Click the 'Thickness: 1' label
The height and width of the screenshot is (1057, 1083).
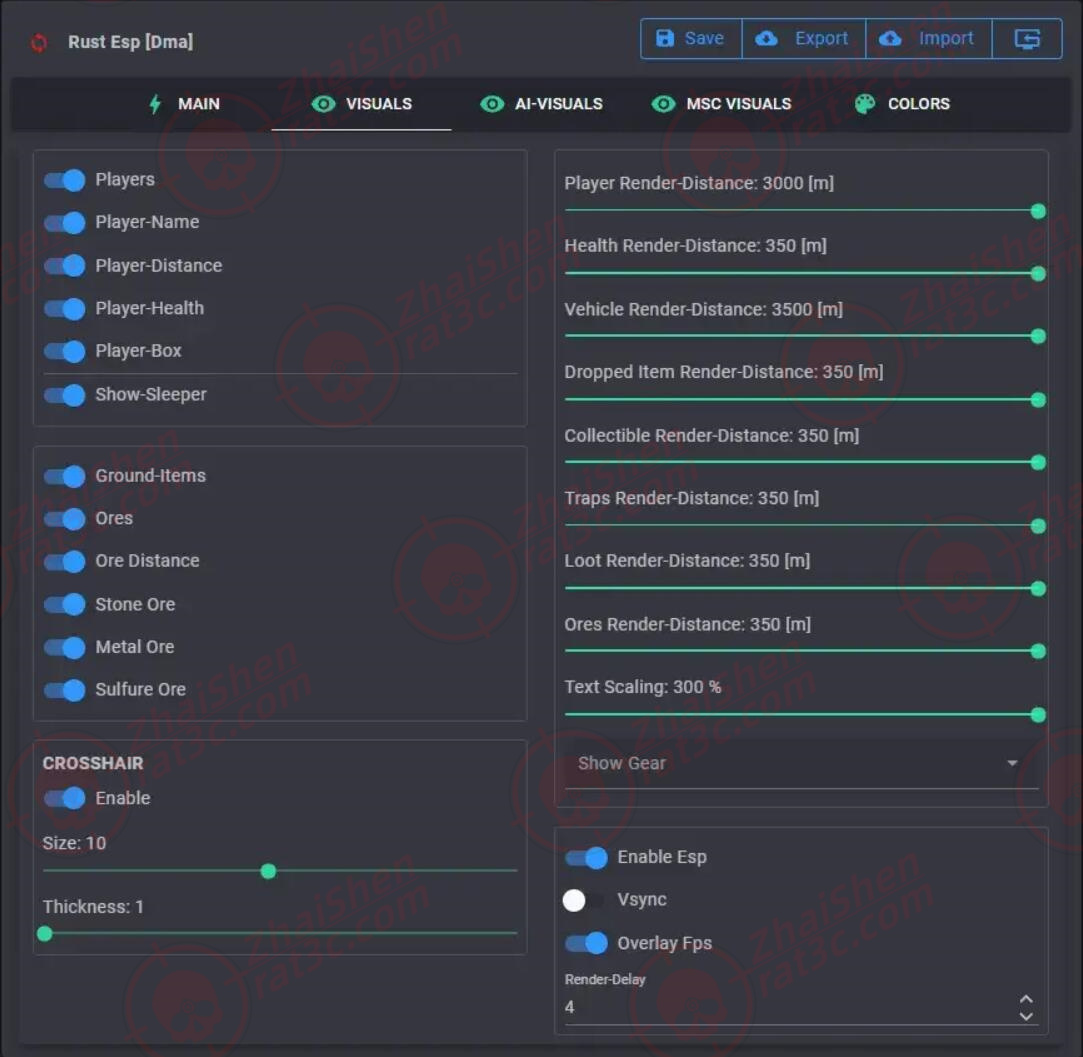click(93, 907)
